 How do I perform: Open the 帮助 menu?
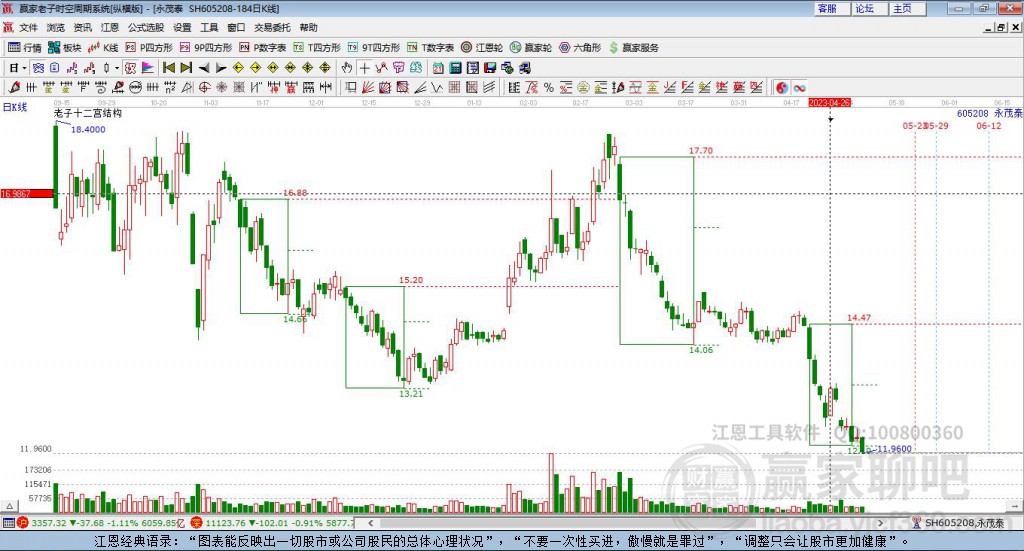pos(308,27)
